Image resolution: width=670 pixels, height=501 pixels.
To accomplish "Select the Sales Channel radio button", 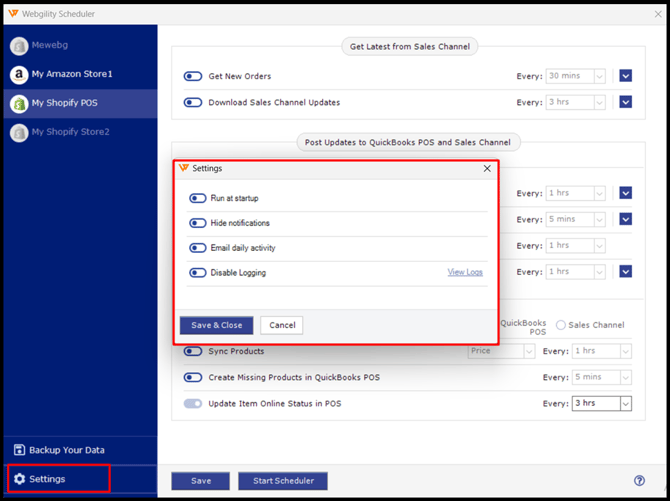I will [561, 325].
